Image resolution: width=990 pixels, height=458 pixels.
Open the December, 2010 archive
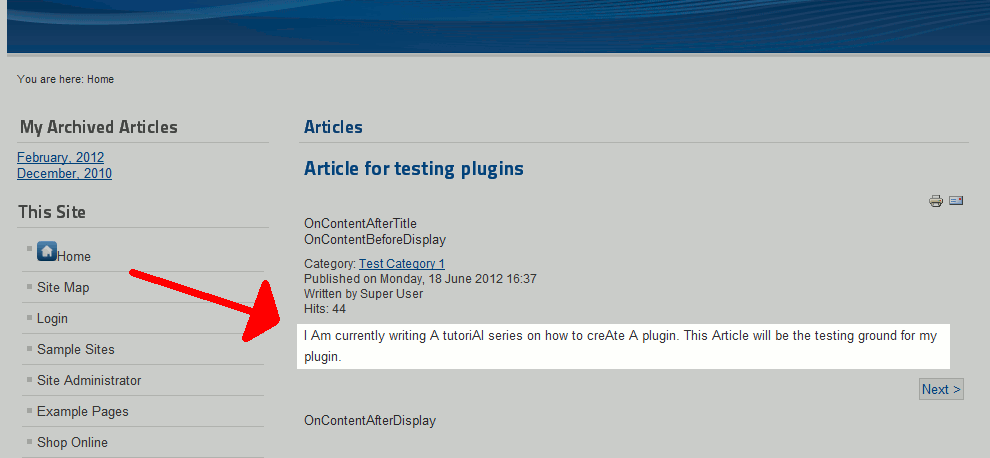[x=64, y=174]
